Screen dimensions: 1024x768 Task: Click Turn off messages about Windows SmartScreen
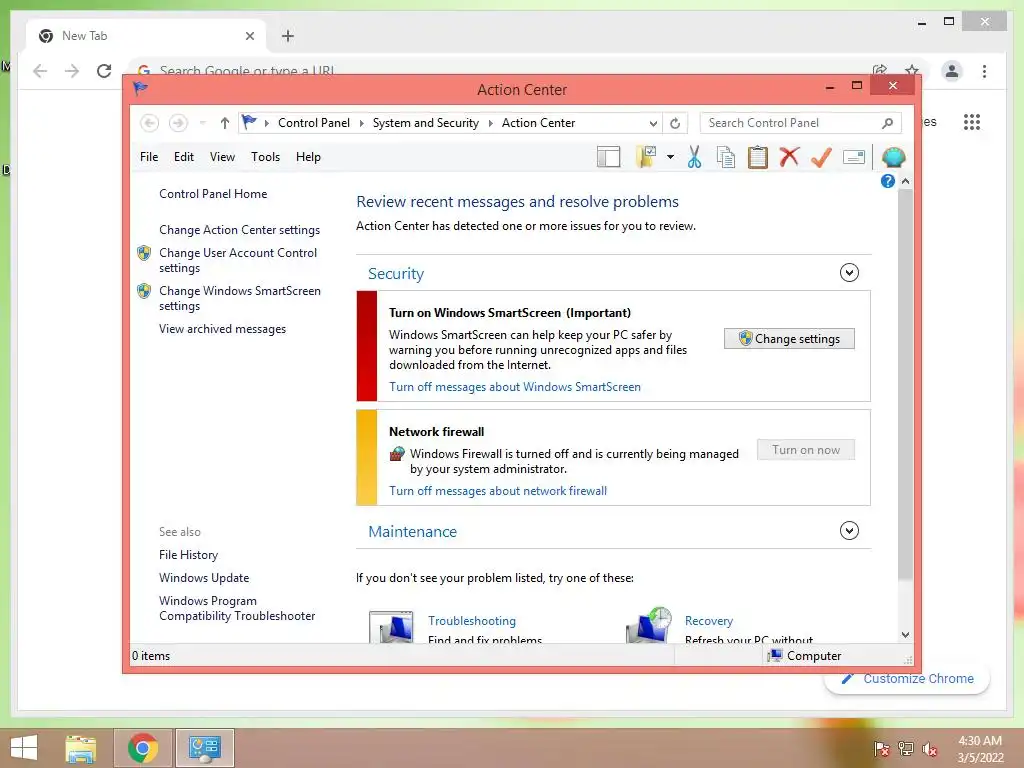[515, 387]
